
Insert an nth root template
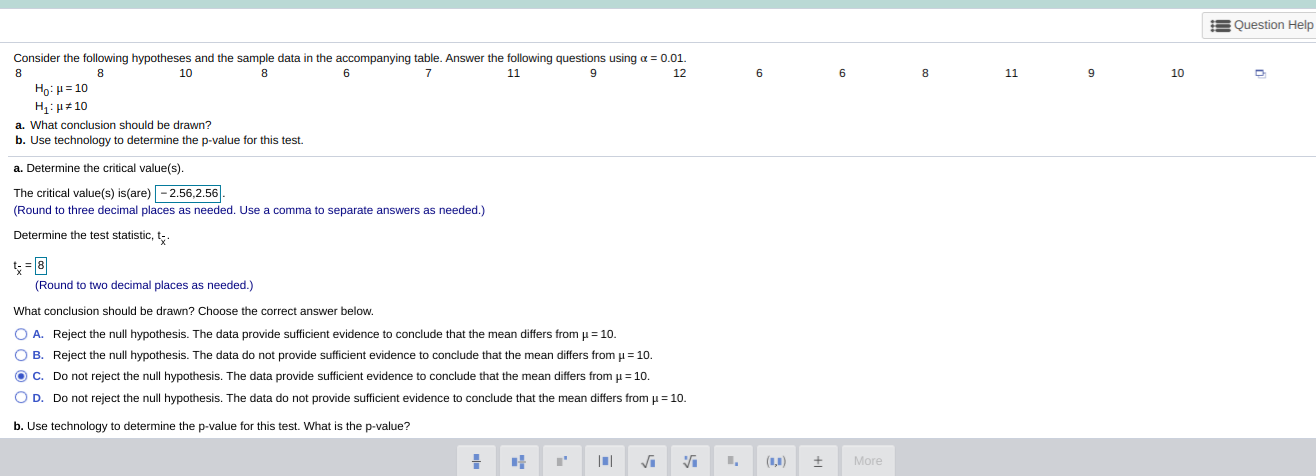coord(690,461)
